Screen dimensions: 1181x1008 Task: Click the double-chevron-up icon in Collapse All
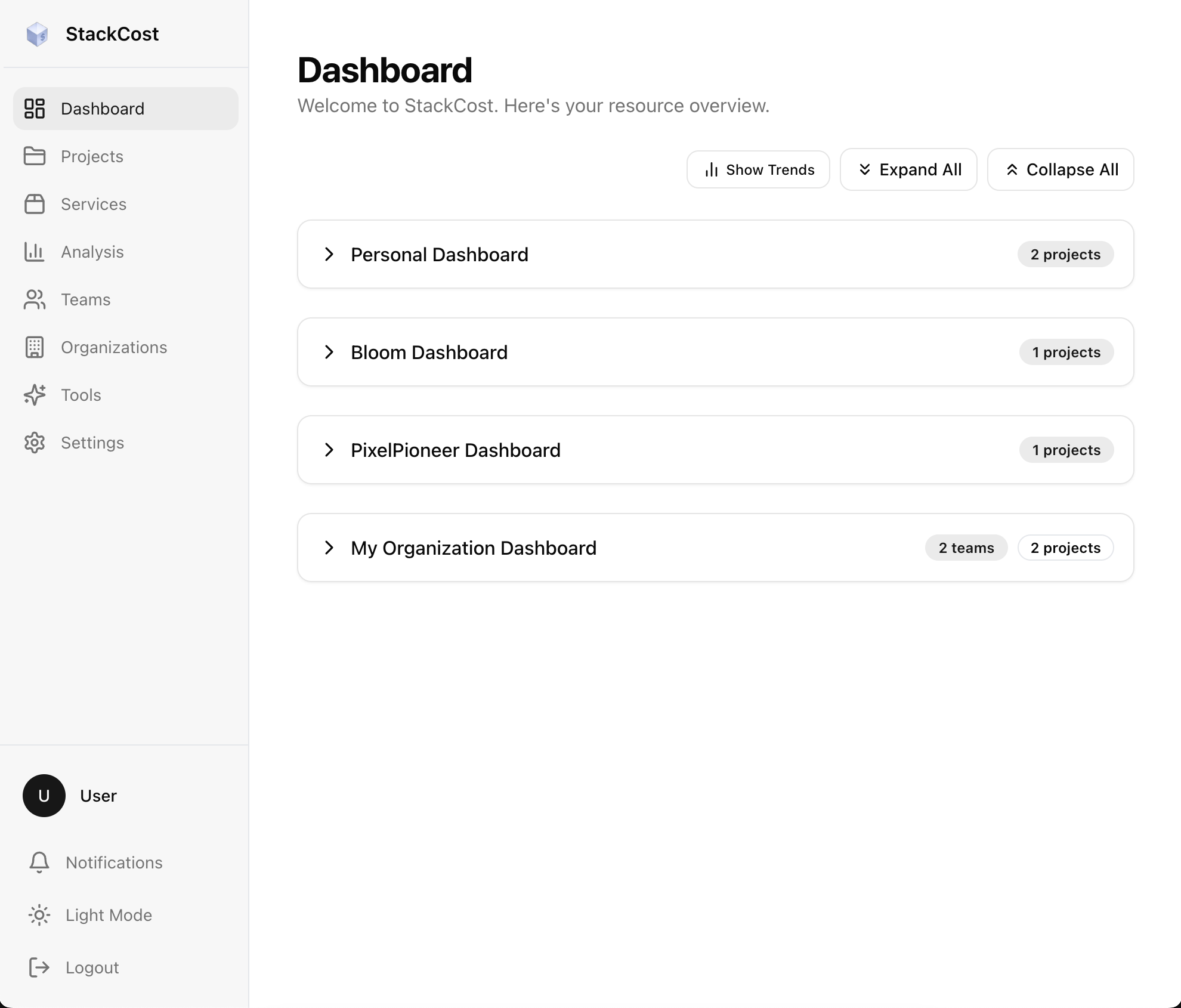(x=1012, y=170)
